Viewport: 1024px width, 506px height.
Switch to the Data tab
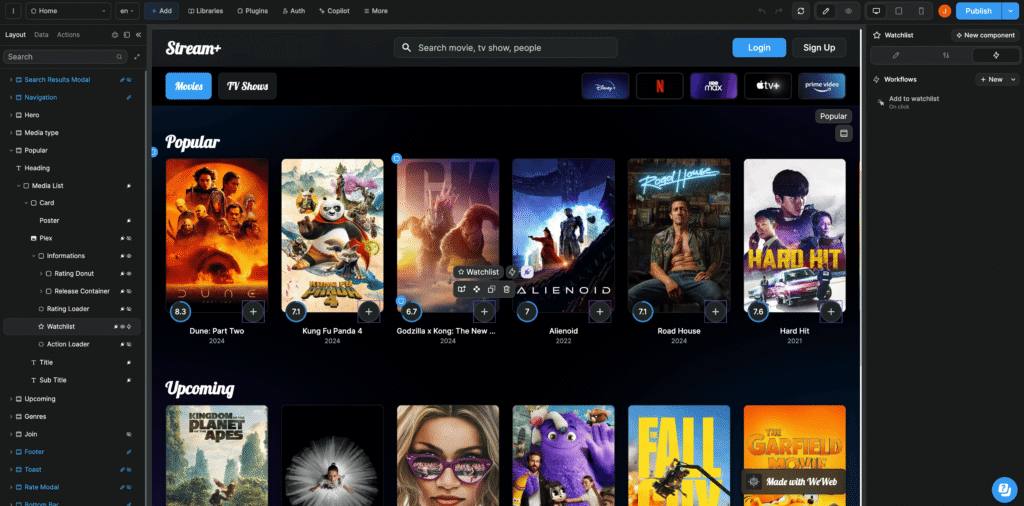41,35
